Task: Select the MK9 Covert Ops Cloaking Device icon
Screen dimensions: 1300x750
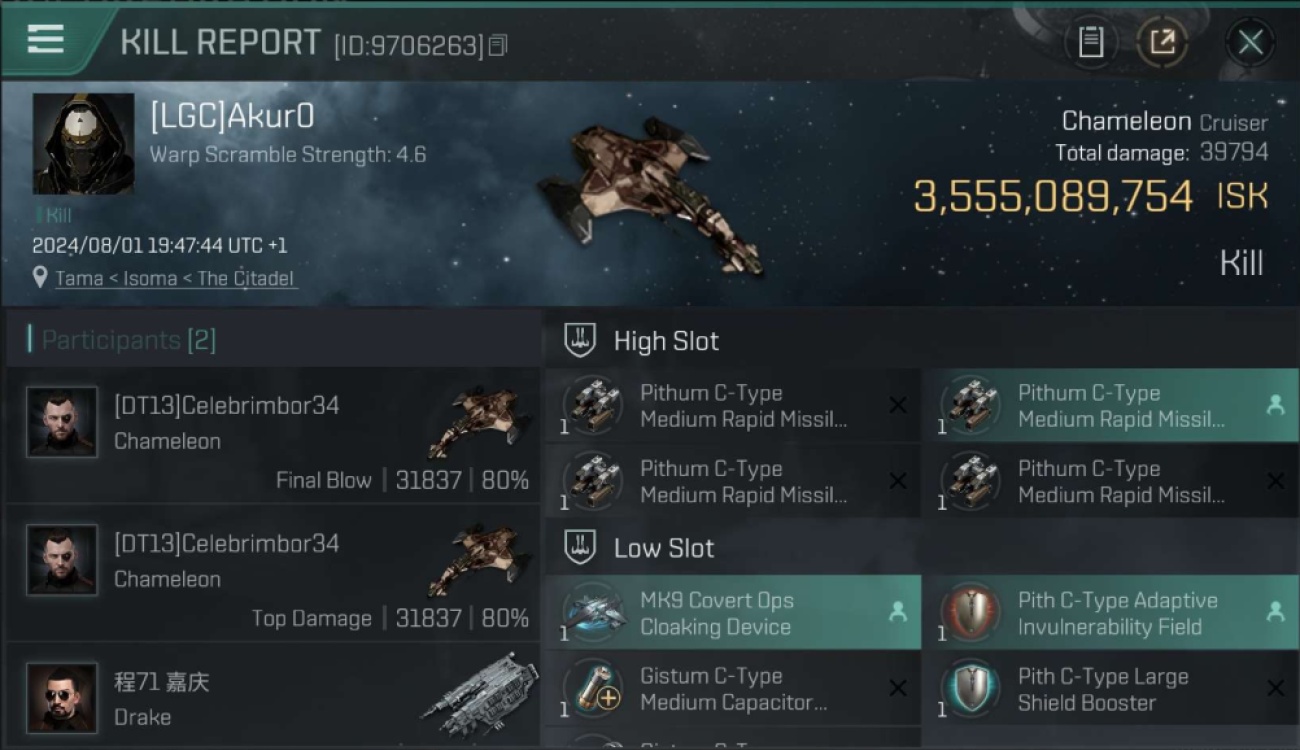Action: pos(594,613)
